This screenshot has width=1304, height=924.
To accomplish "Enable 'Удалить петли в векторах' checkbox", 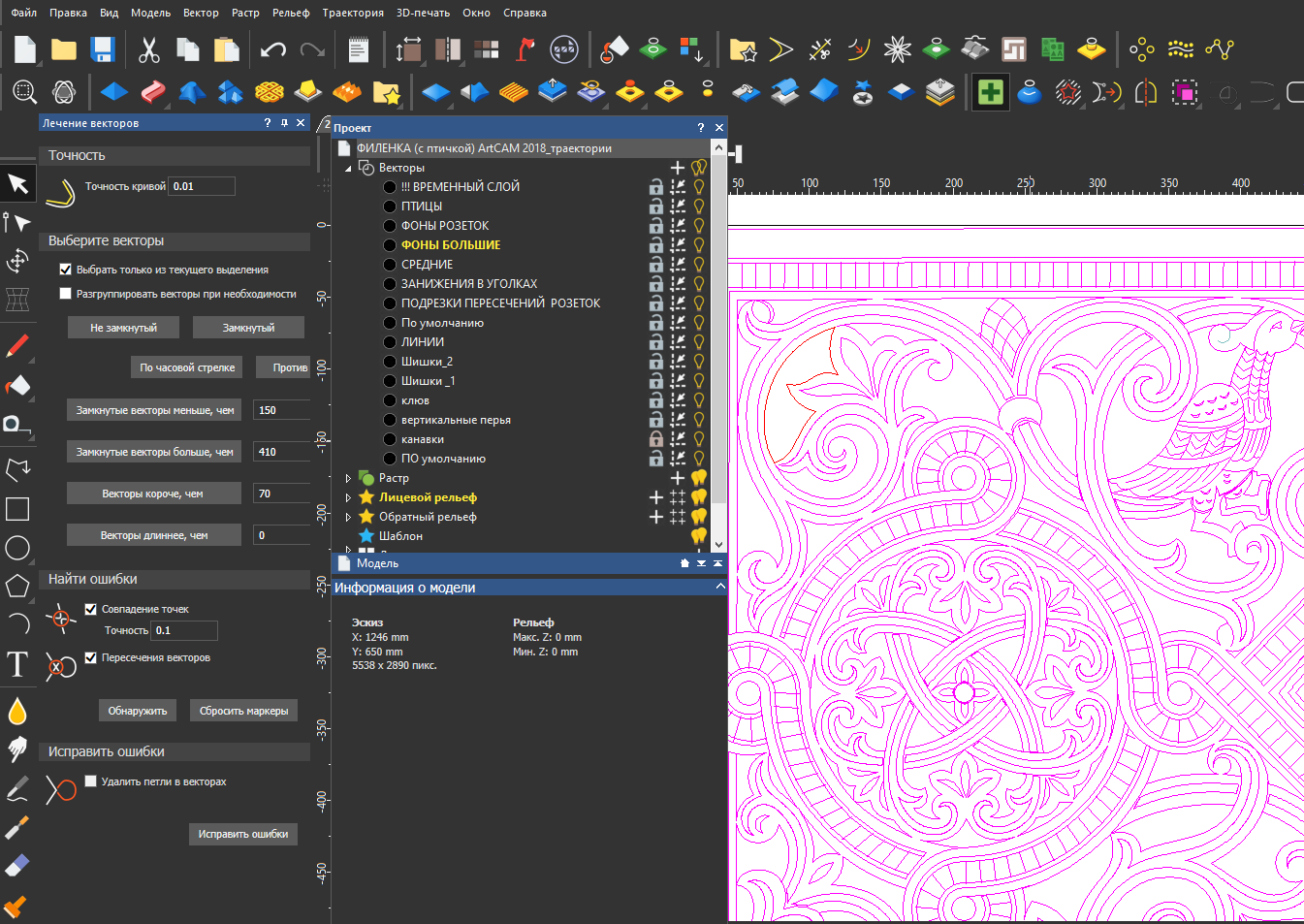I will pyautogui.click(x=91, y=781).
